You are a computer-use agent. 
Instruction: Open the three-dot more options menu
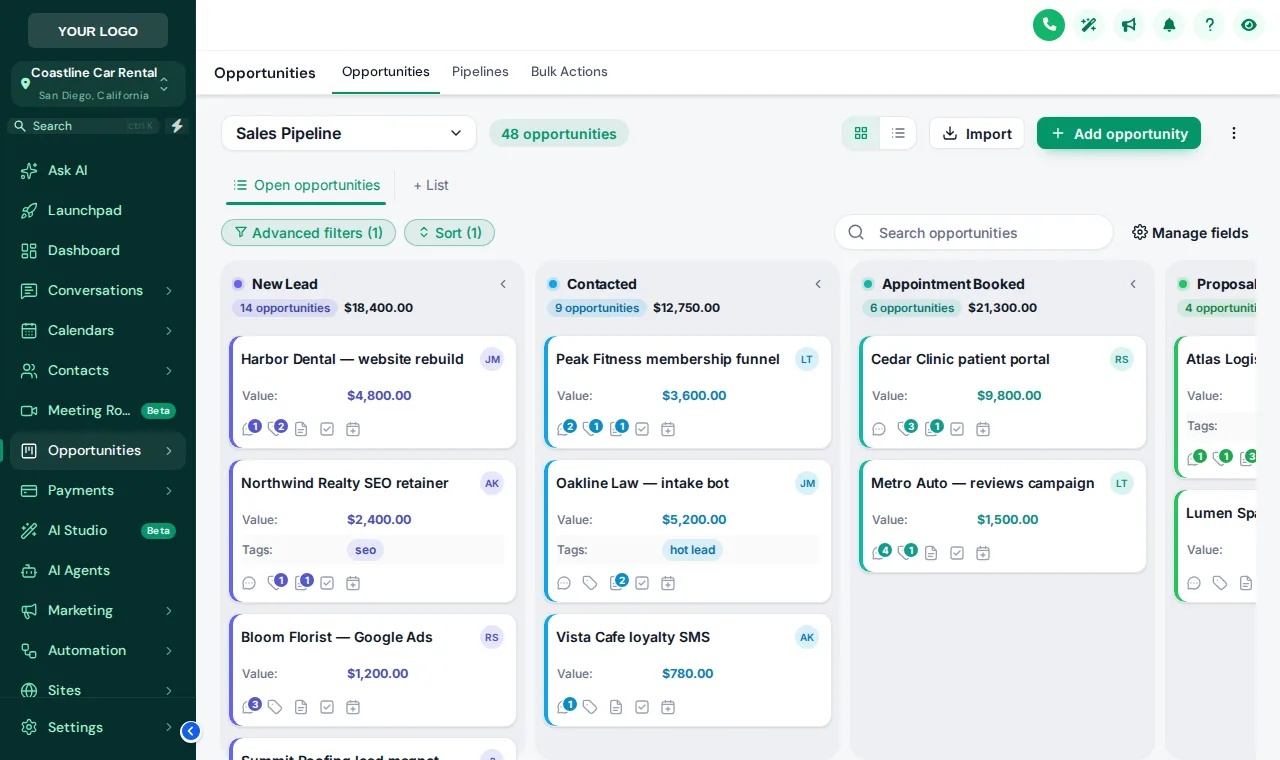point(1234,133)
